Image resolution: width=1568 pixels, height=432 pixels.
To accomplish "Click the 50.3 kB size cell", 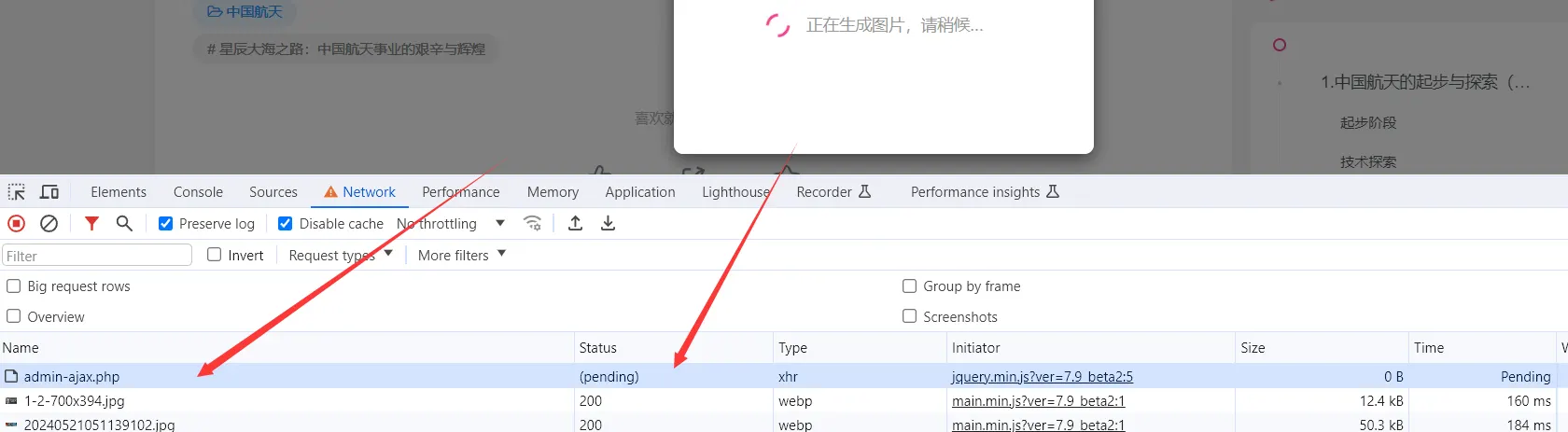I will (x=1381, y=425).
